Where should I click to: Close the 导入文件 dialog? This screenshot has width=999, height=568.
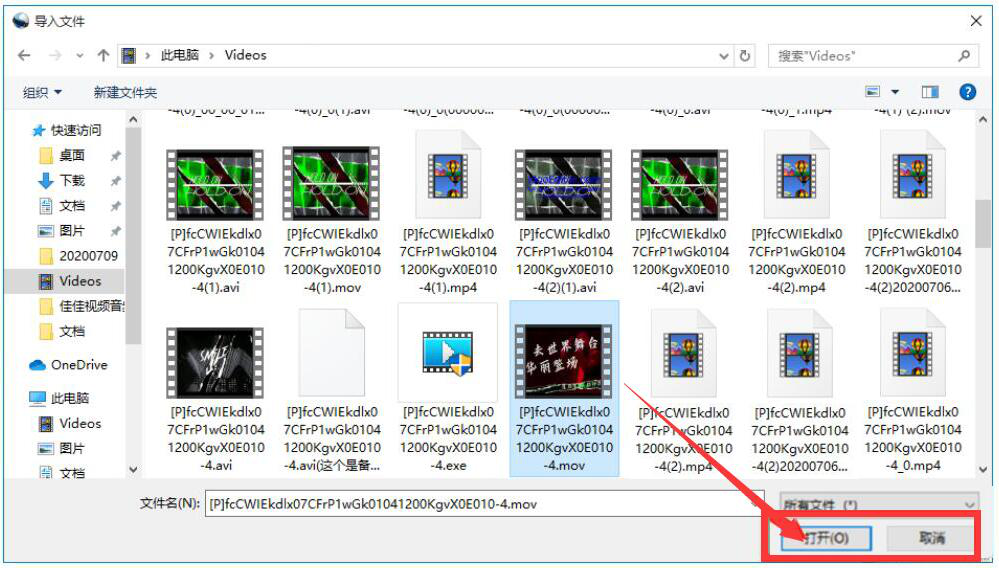(x=976, y=21)
